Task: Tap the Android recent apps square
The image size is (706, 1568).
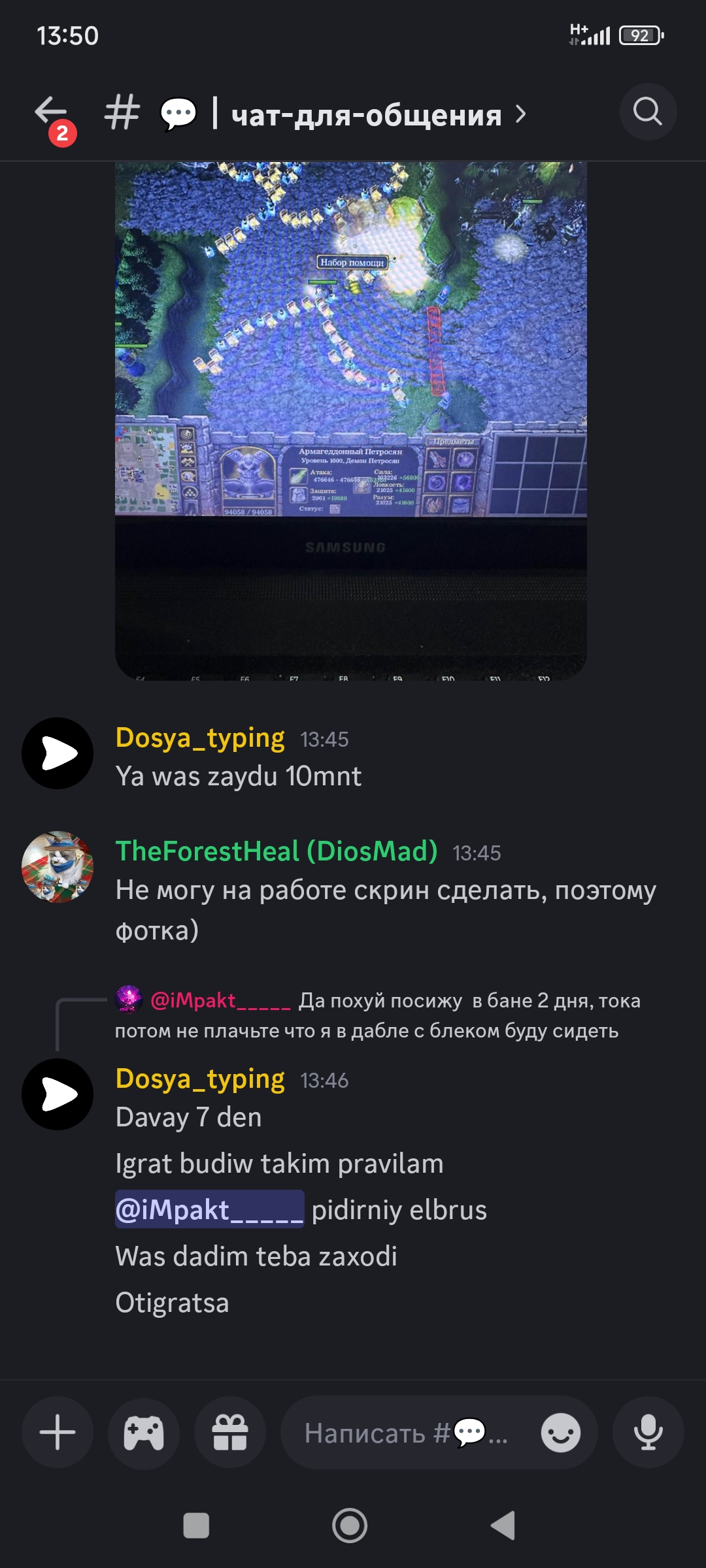Action: coord(196,1526)
